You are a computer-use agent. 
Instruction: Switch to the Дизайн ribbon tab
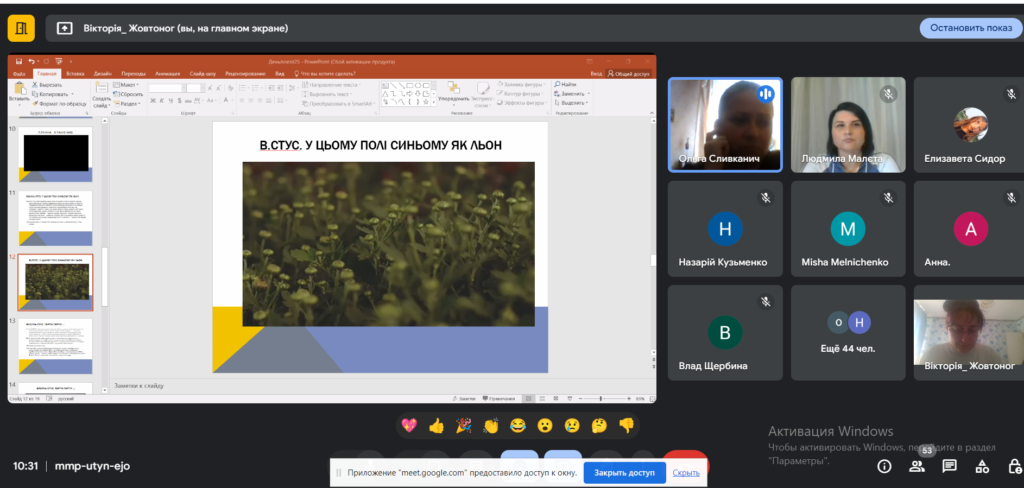(x=103, y=74)
